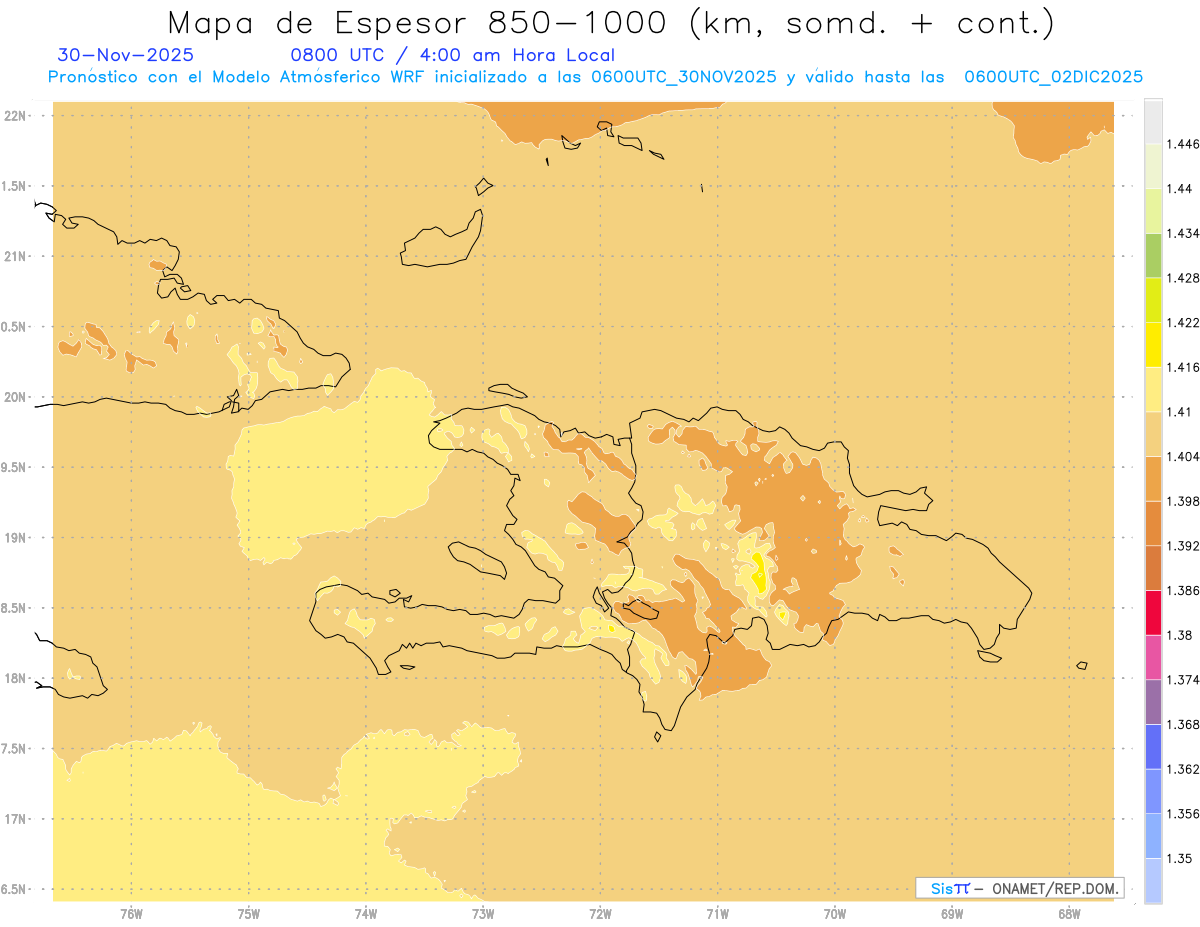Click the latitude label '18N'
The image size is (1200, 927).
16,678
